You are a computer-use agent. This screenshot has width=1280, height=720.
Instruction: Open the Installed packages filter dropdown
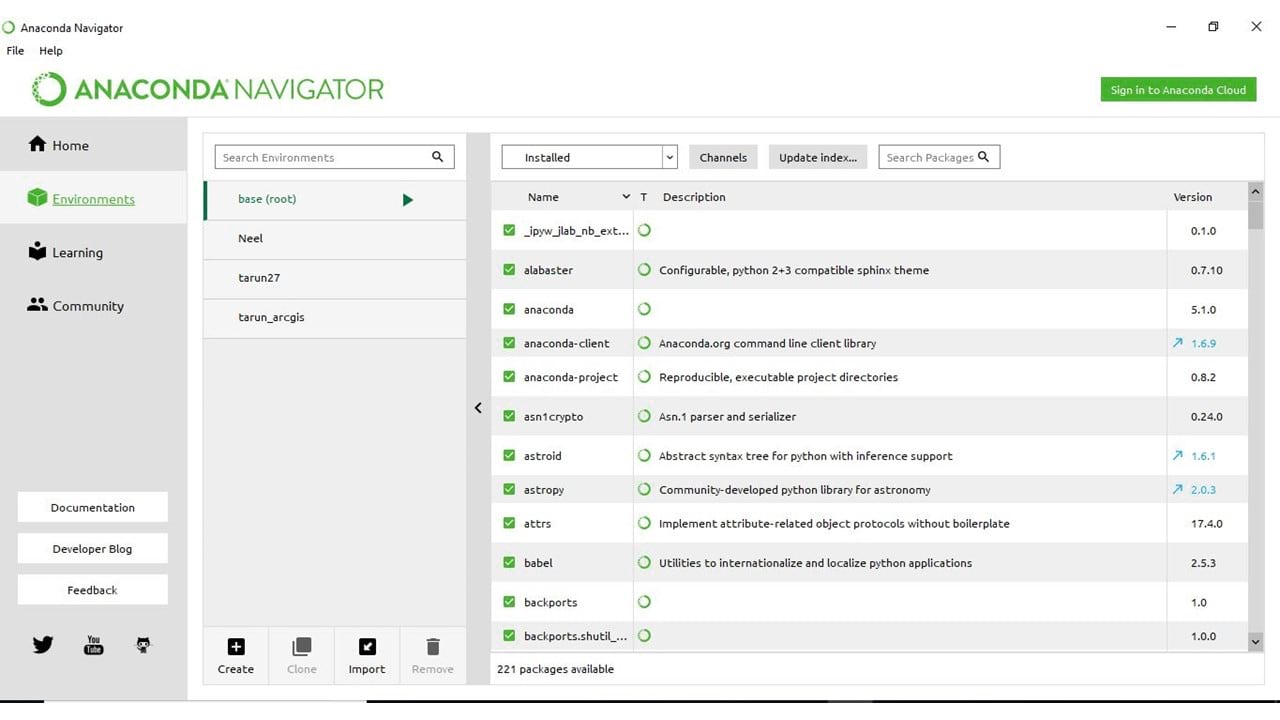(x=668, y=157)
